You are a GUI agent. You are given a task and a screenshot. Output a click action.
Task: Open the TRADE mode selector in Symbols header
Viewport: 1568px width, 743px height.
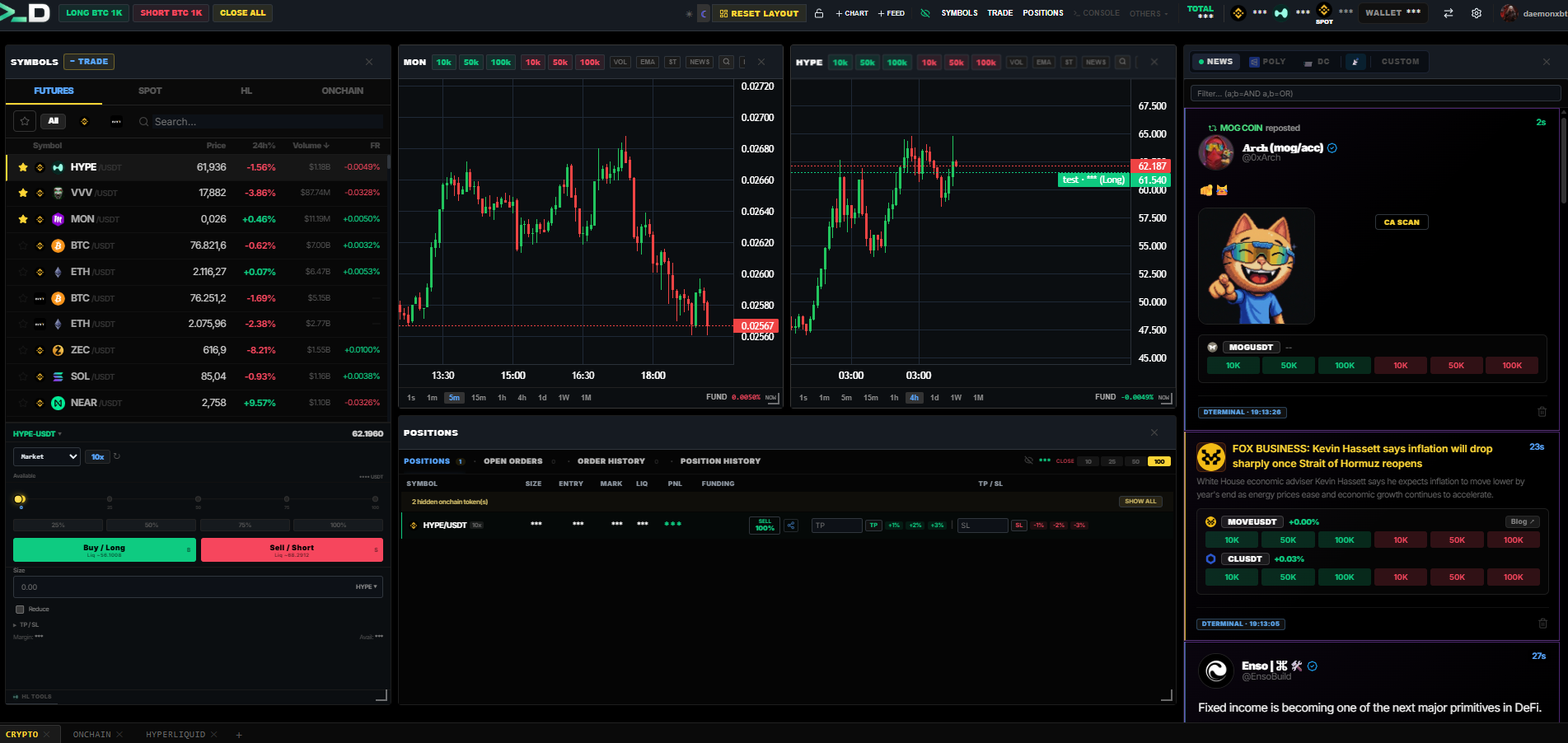(89, 62)
